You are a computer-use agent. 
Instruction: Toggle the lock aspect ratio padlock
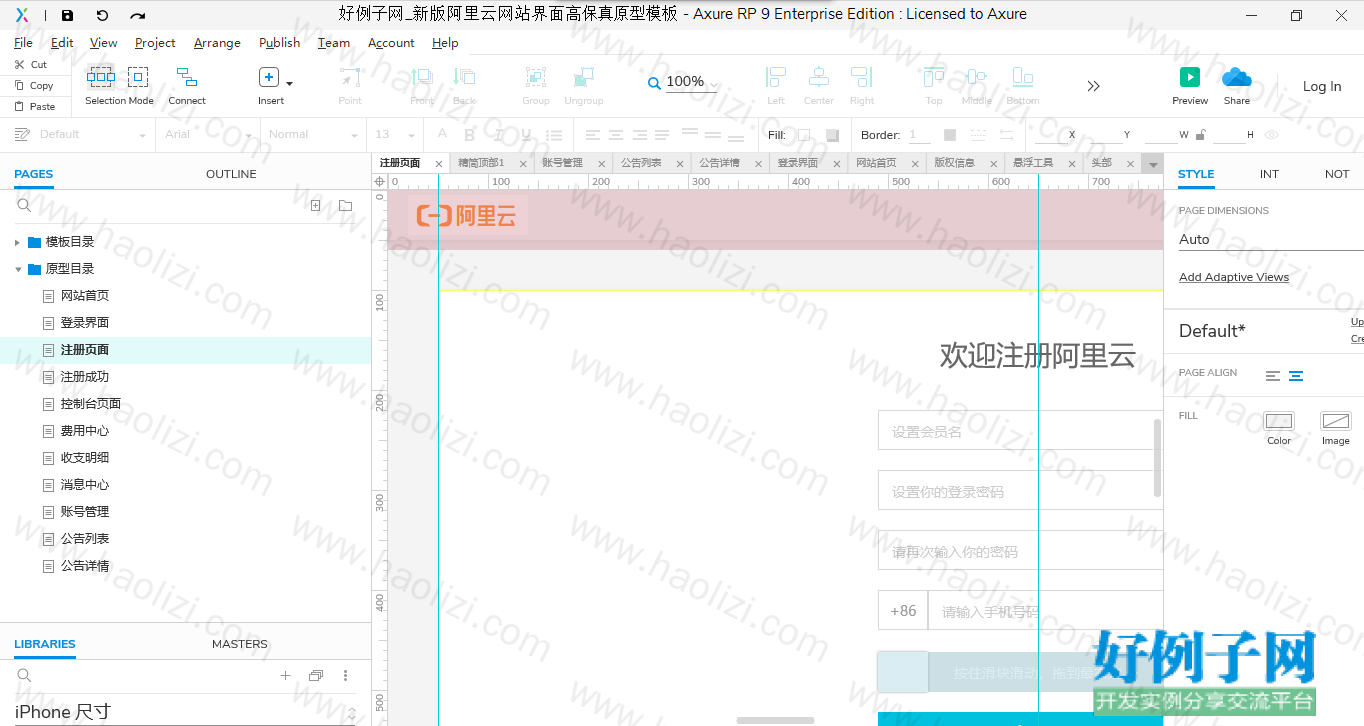(1201, 135)
